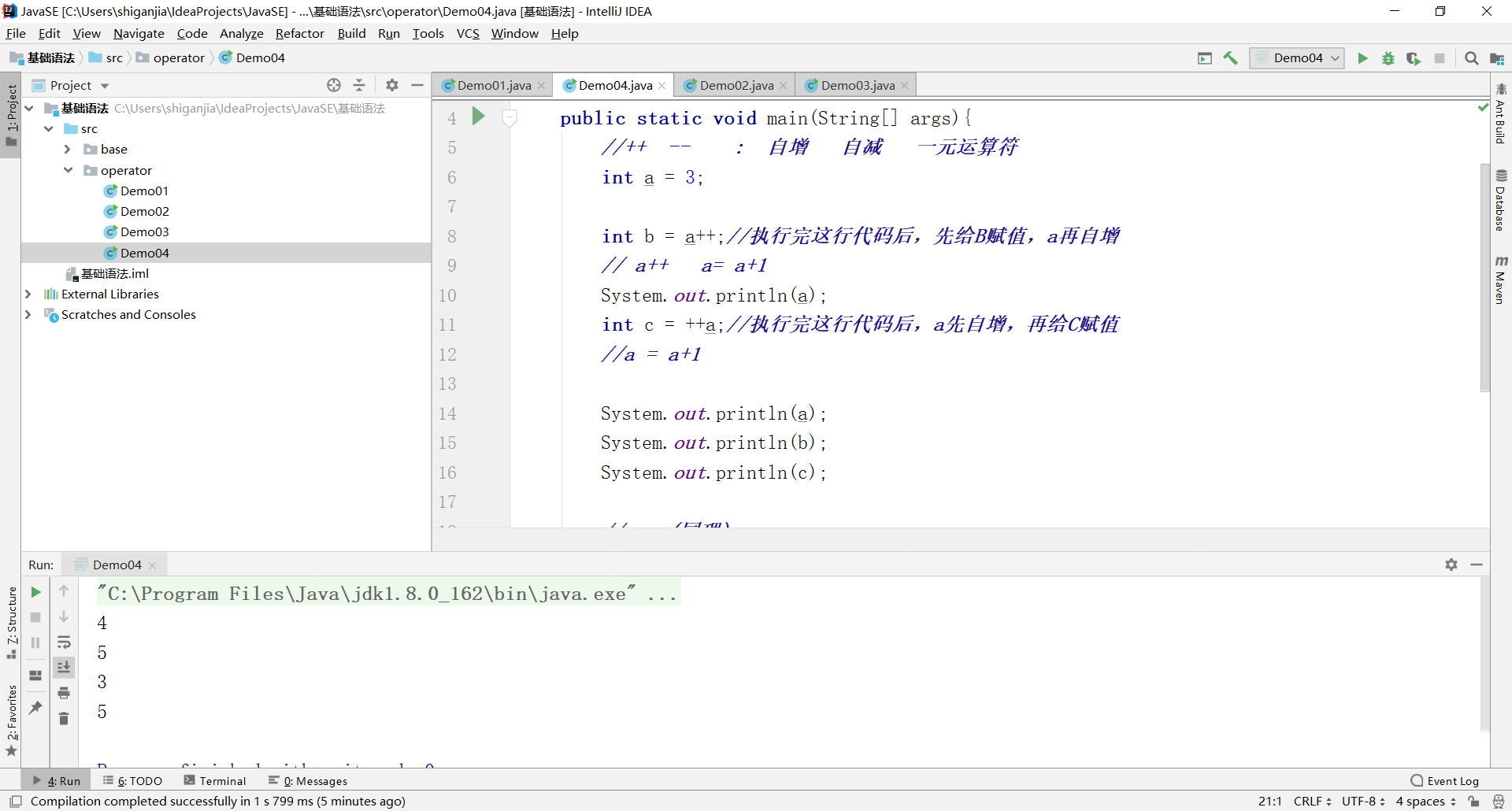The width and height of the screenshot is (1512, 811).
Task: Minimize the Run tool window
Action: click(1477, 565)
